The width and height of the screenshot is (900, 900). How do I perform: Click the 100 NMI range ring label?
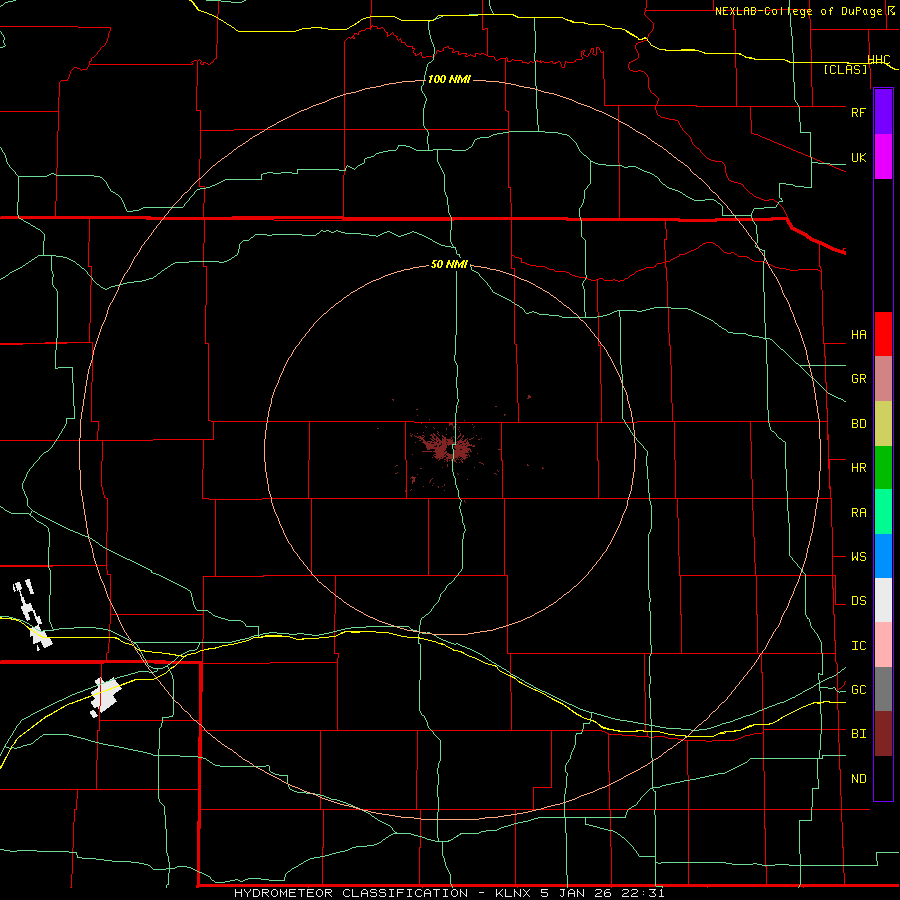[x=449, y=79]
